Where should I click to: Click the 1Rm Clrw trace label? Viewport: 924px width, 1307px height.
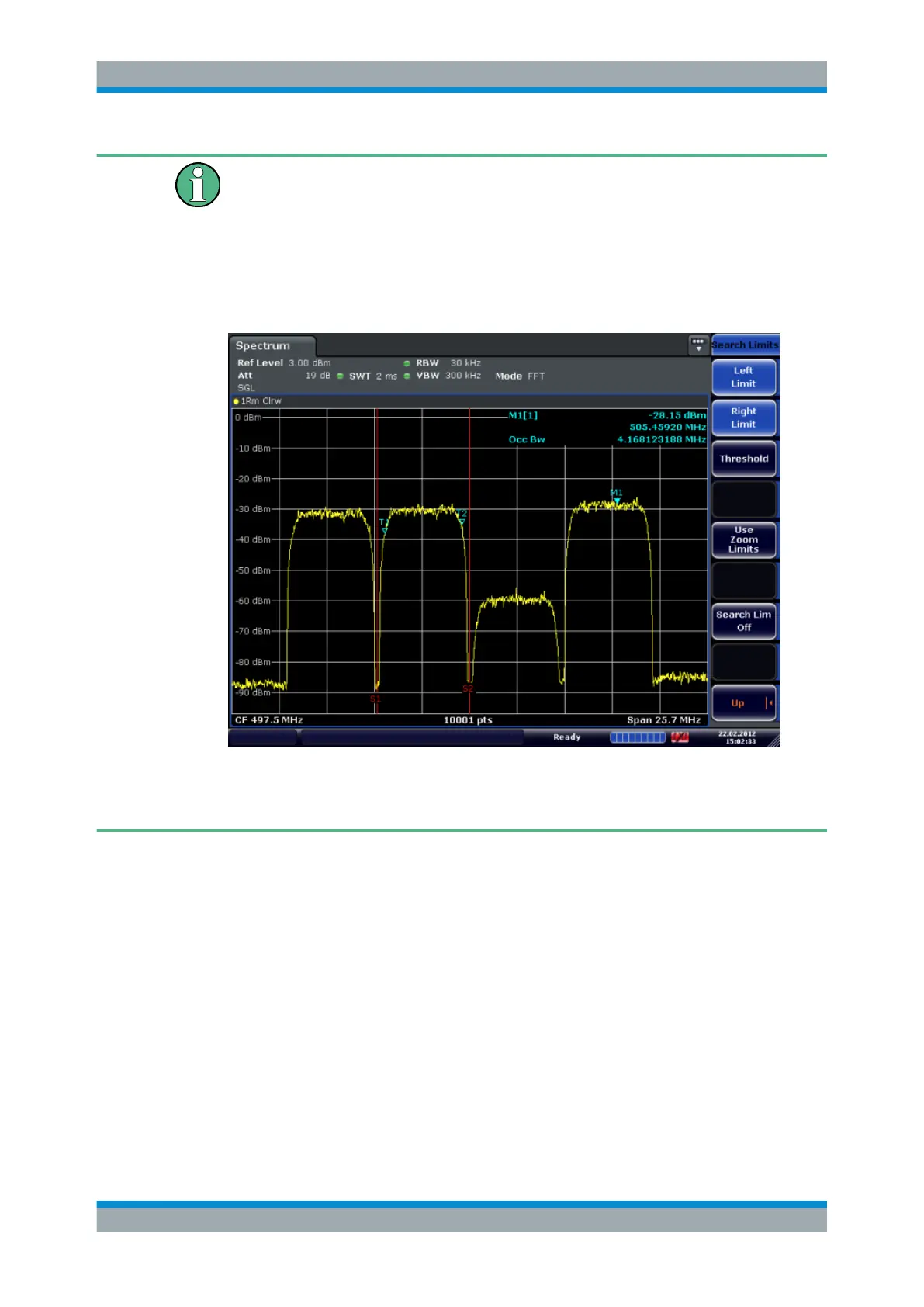(261, 401)
